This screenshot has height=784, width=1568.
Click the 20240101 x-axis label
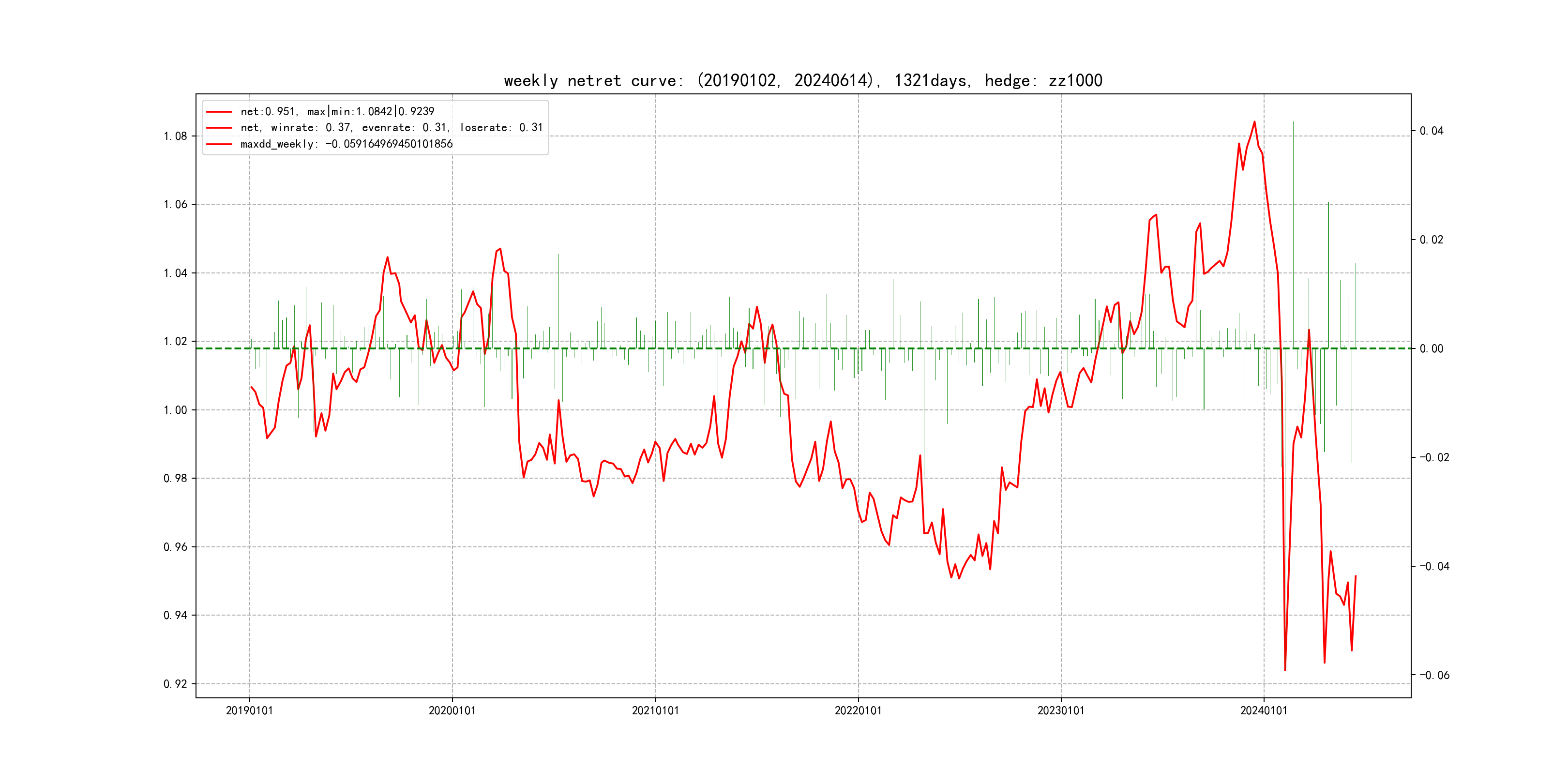point(1264,711)
